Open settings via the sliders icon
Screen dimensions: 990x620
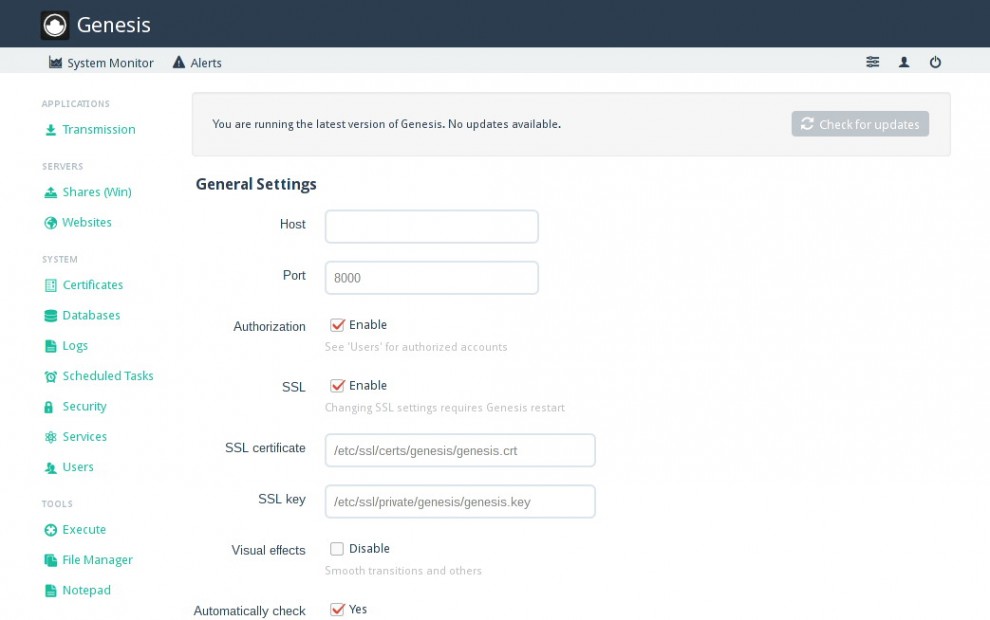[x=872, y=62]
